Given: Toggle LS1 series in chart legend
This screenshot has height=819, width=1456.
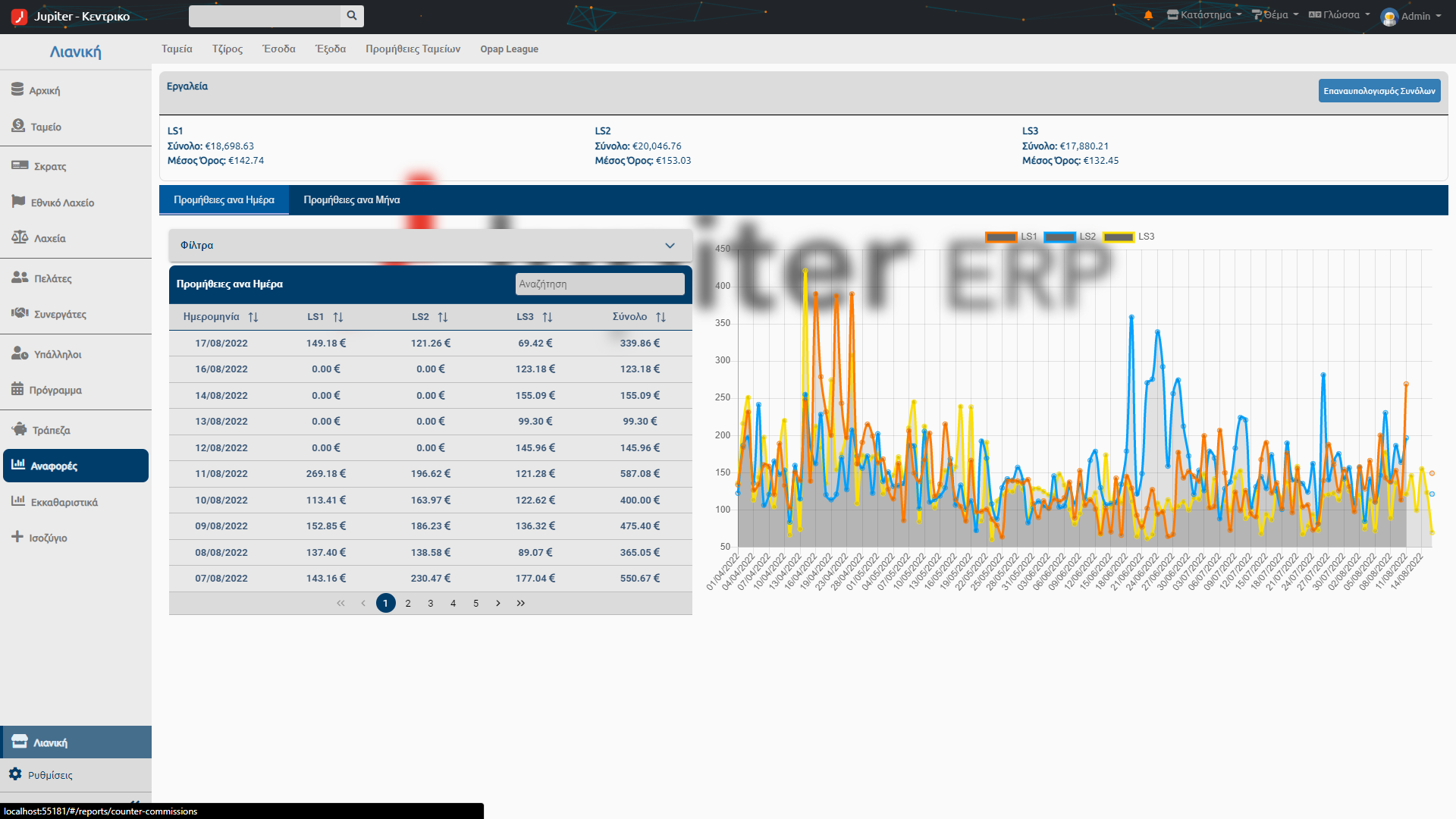Looking at the screenshot, I should click(x=1011, y=237).
